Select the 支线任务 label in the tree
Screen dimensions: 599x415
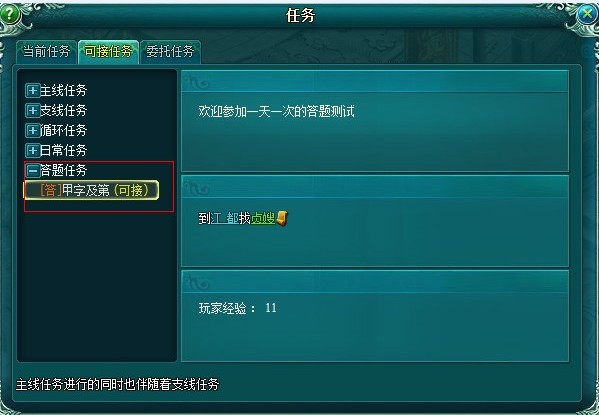click(63, 110)
